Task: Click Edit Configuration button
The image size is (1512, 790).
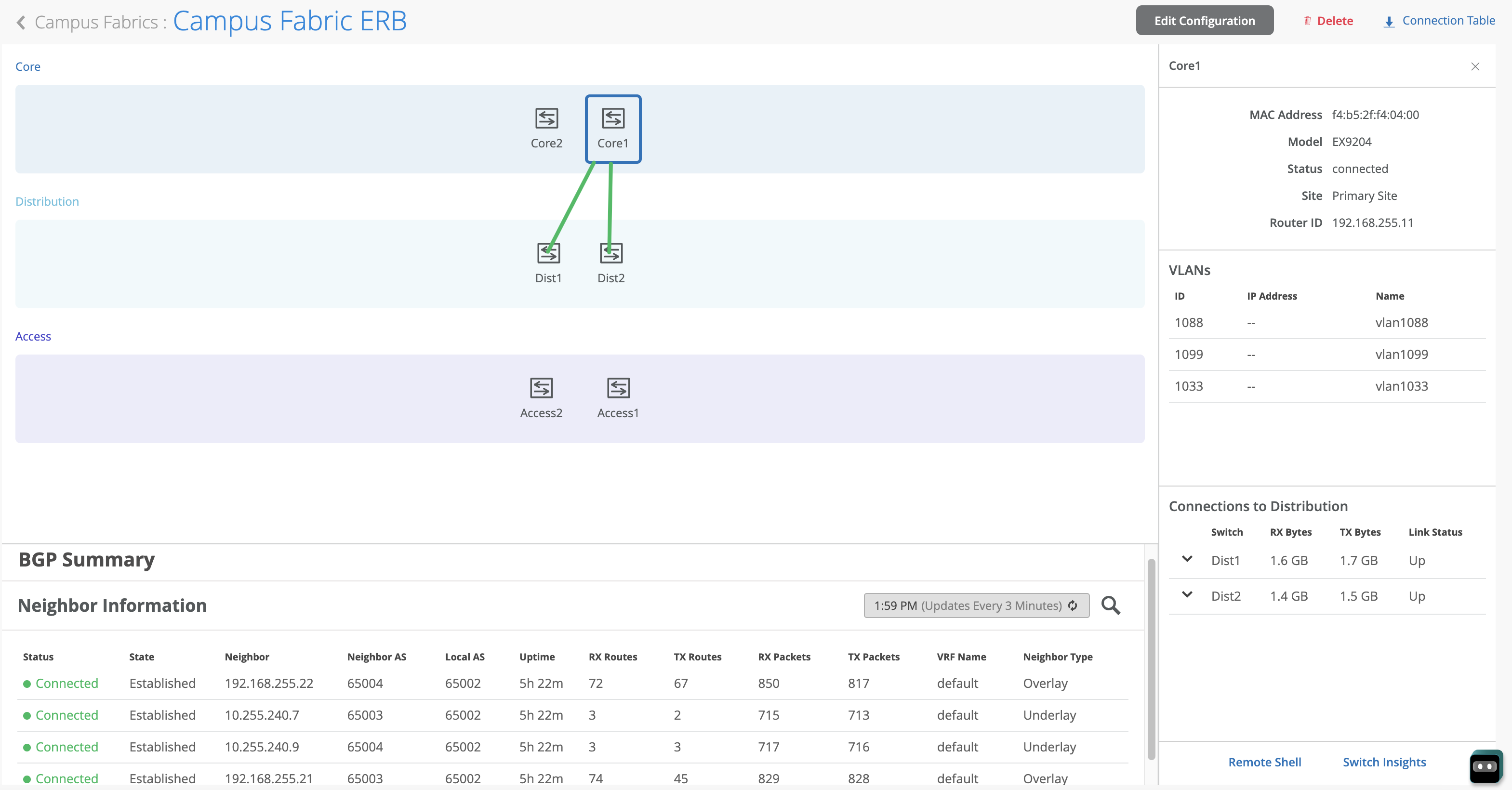Action: pos(1204,21)
